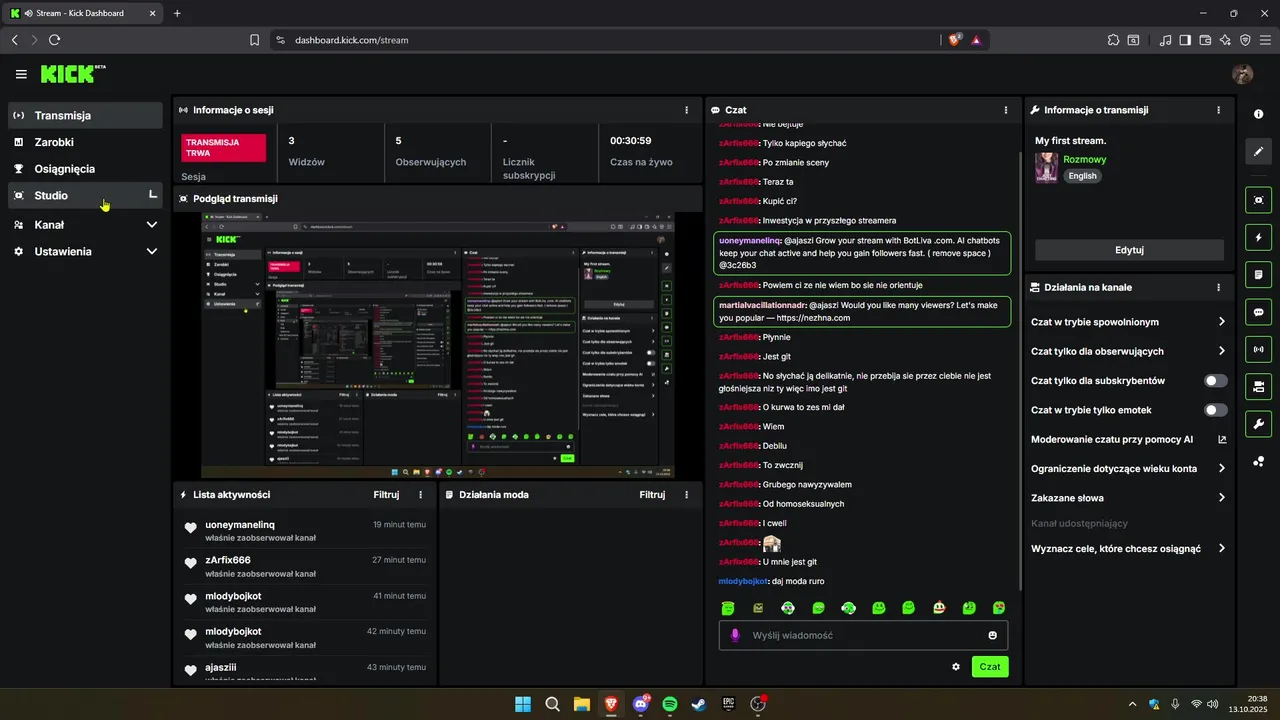Open kebab menu of Informacje o transmisji panel
1280x720 pixels.
tap(1218, 110)
